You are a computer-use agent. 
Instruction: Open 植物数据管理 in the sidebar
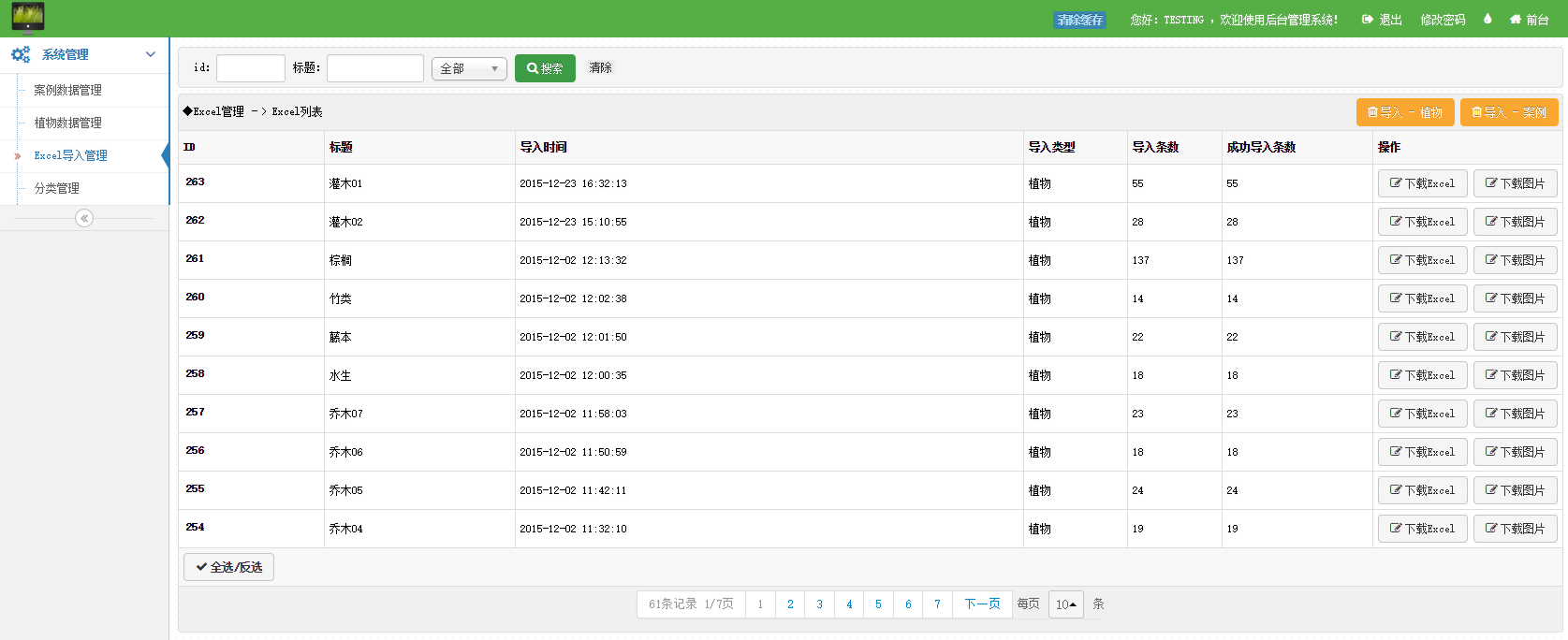[x=68, y=123]
